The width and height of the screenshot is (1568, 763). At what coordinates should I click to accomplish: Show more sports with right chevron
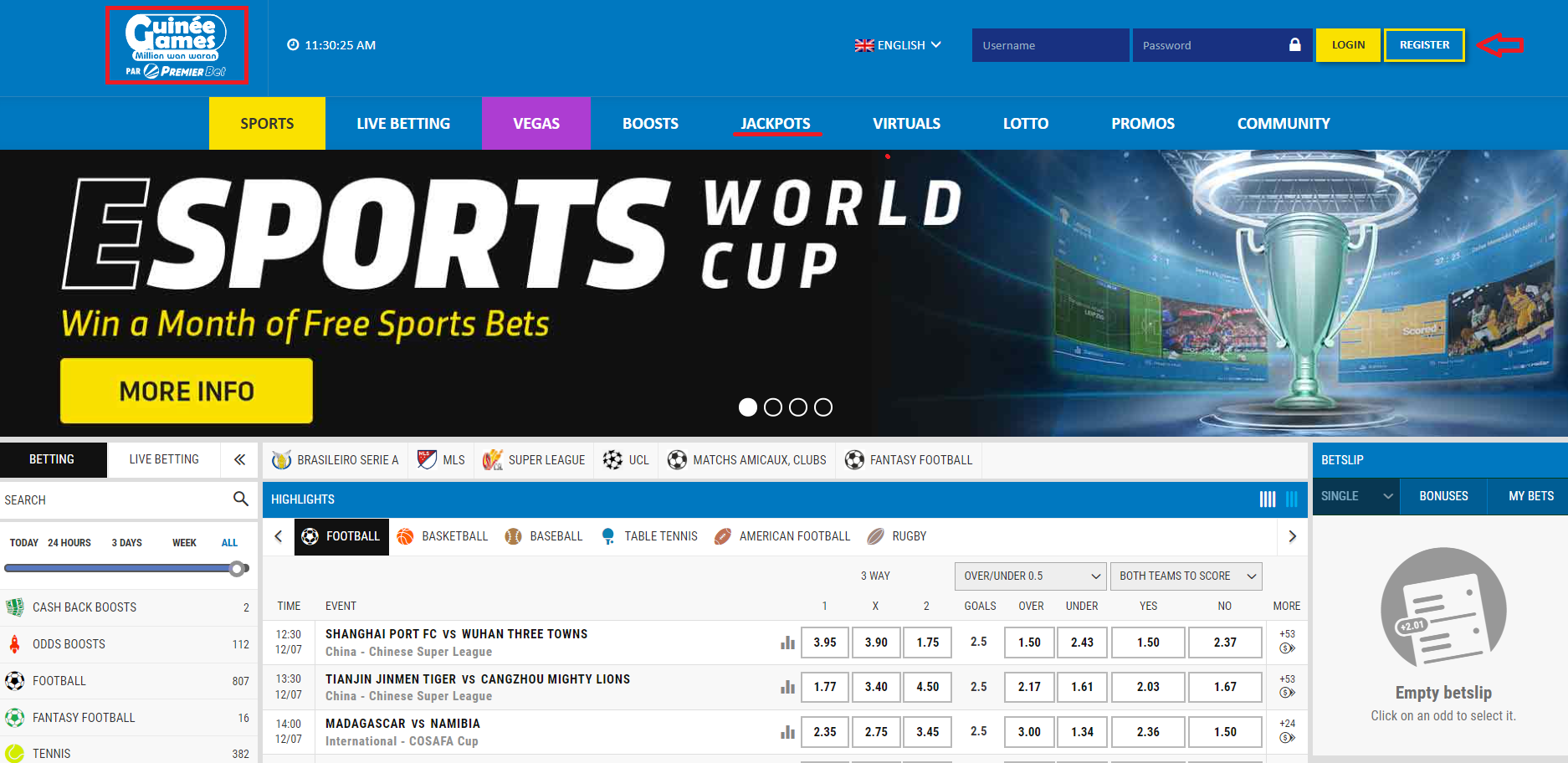click(x=1292, y=536)
